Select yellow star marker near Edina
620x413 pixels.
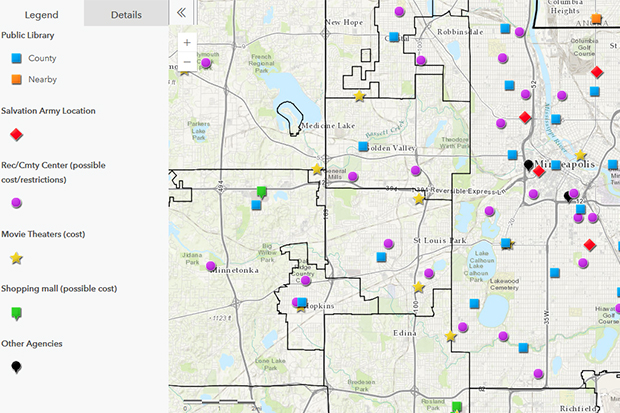click(x=451, y=336)
